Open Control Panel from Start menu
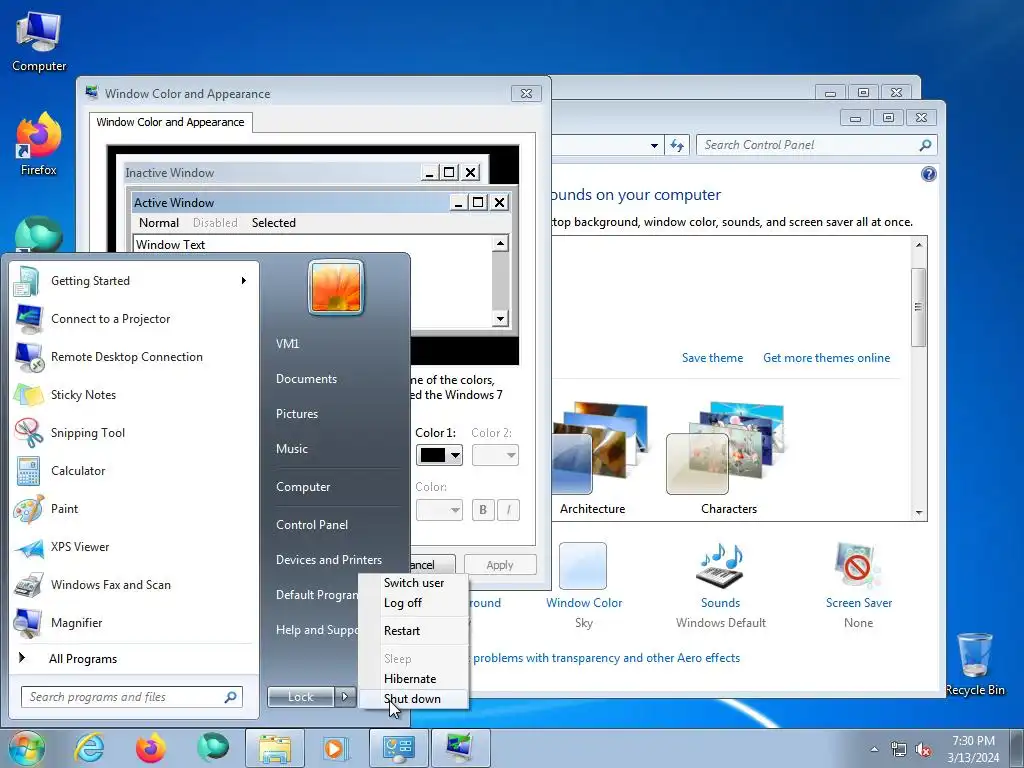1024x768 pixels. (x=312, y=525)
